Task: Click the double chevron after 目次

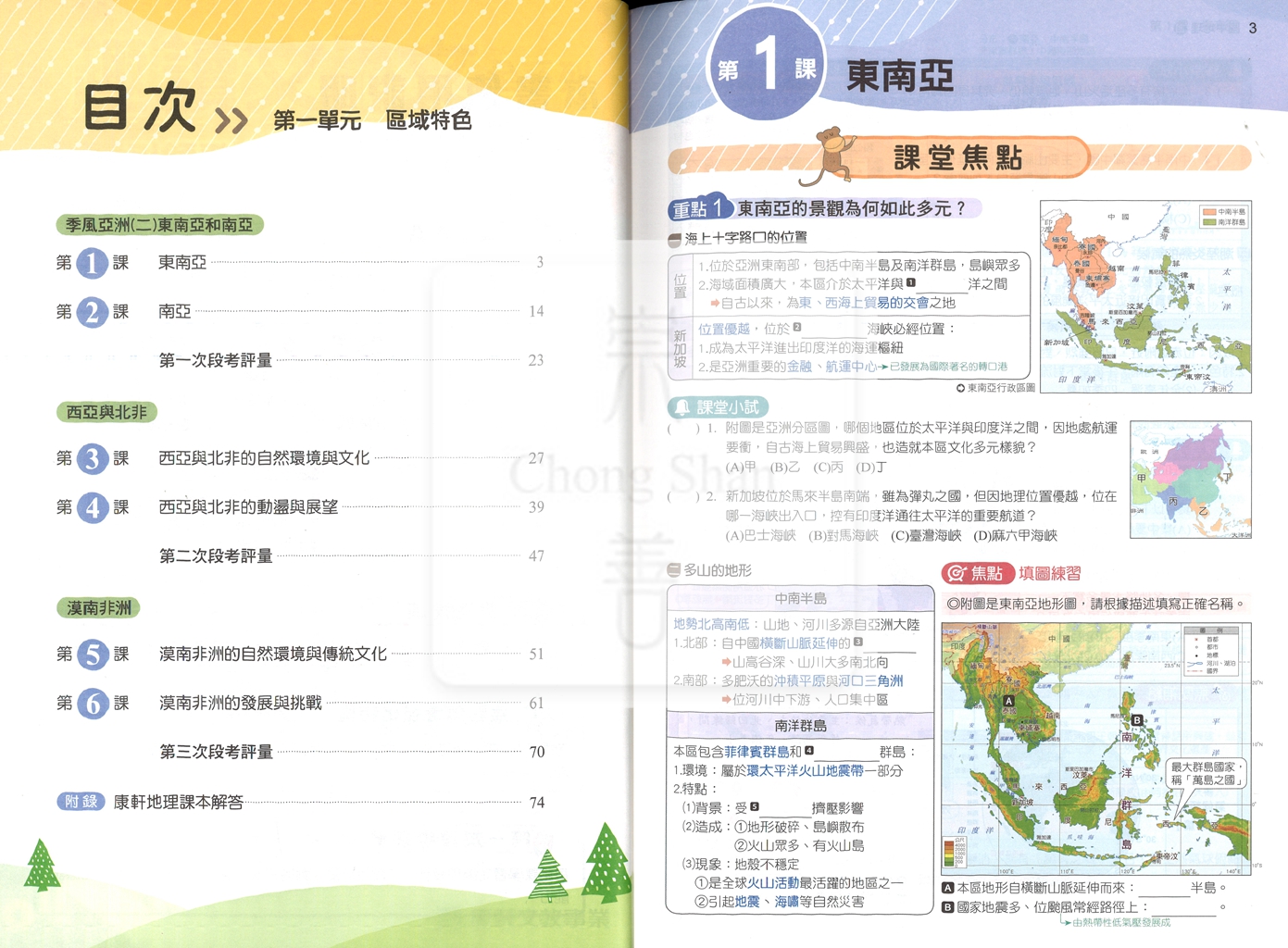Action: coord(231,120)
